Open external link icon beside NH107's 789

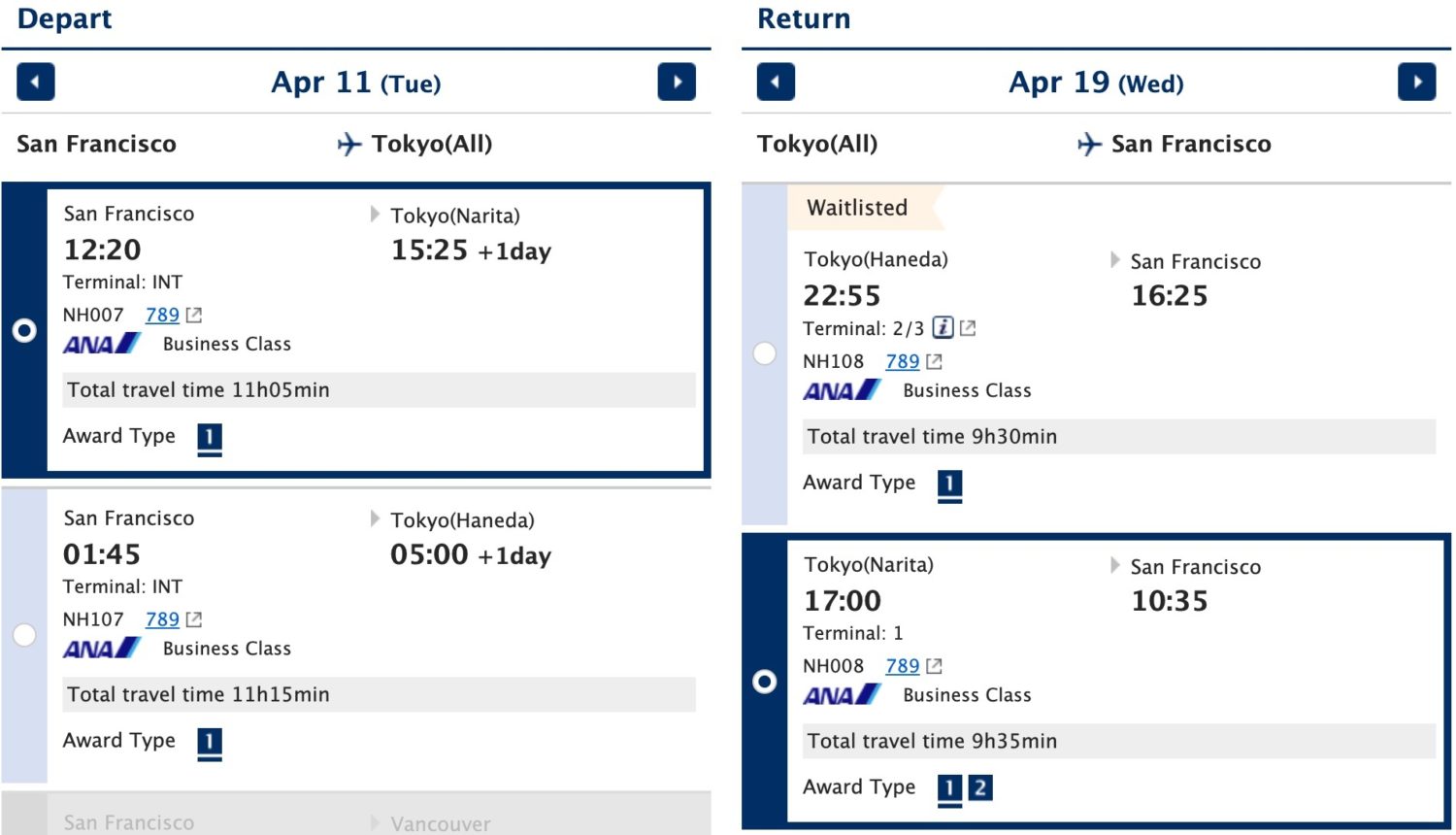[193, 618]
